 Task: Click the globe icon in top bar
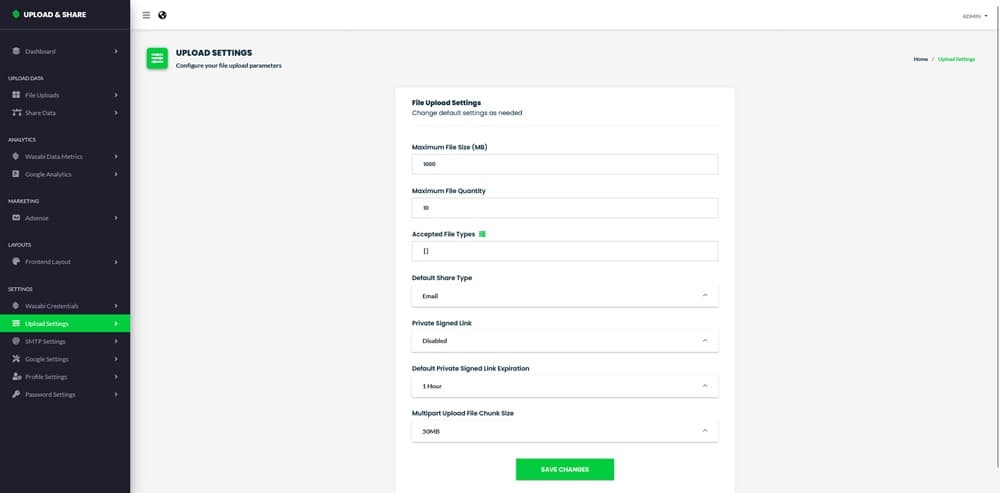coord(162,15)
